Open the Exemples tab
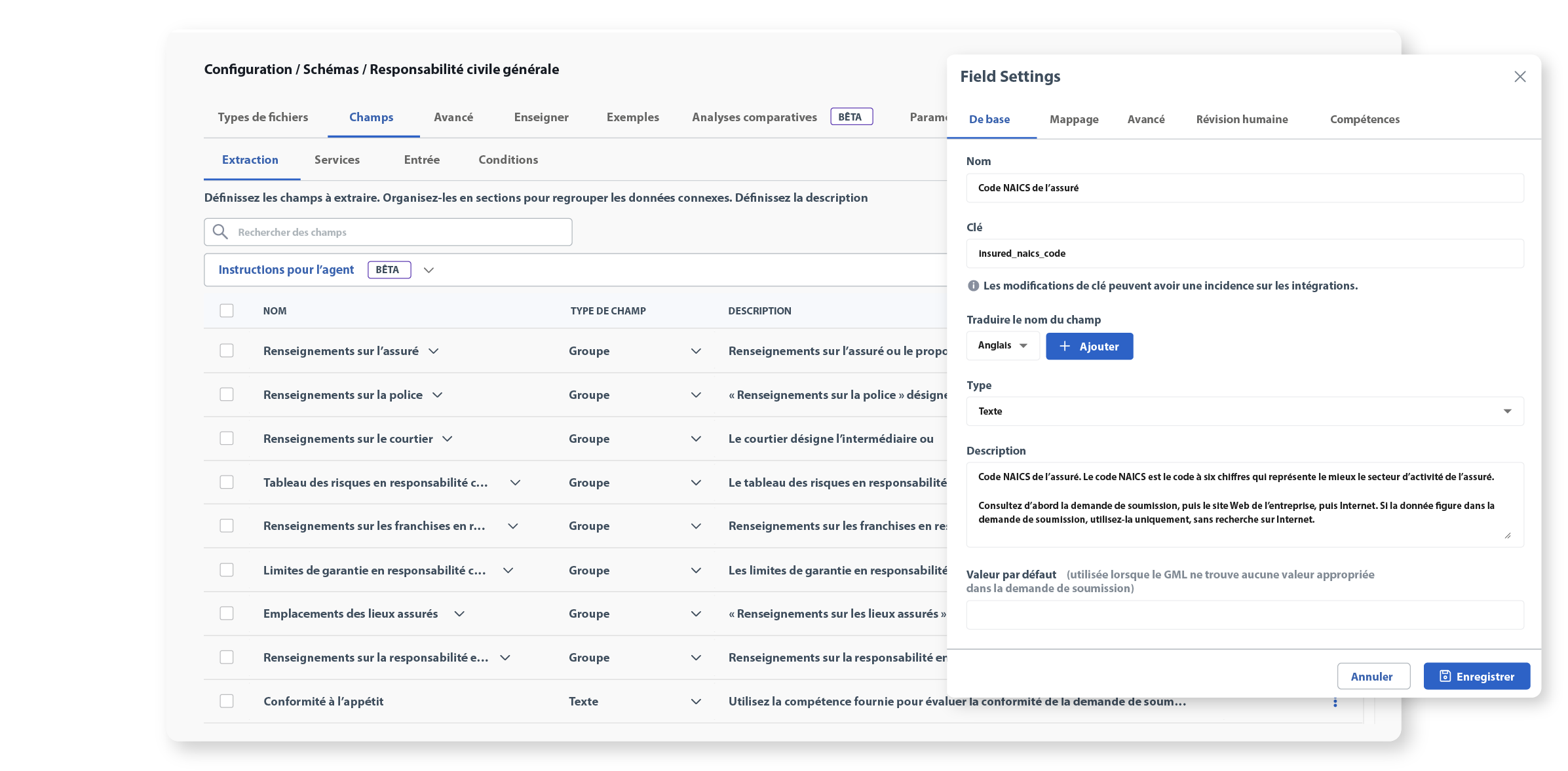This screenshot has width=1568, height=771. pos(632,117)
